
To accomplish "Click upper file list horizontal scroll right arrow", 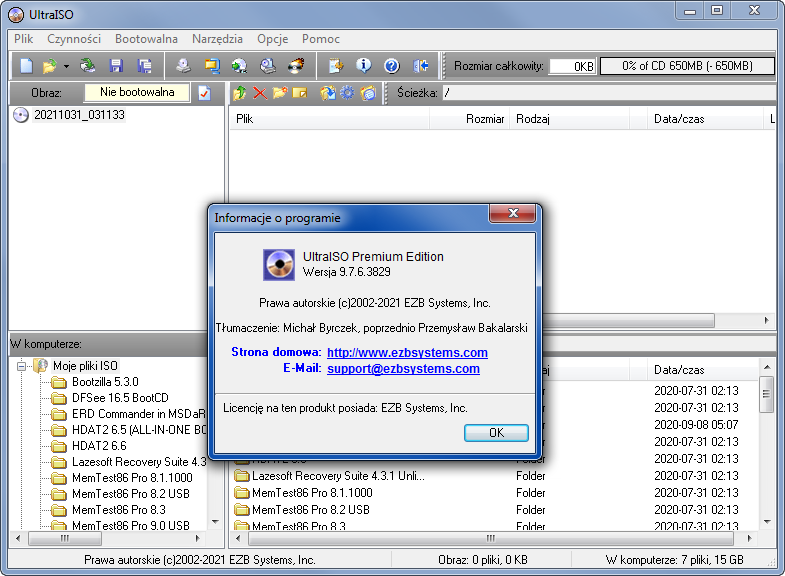I will pyautogui.click(x=766, y=320).
